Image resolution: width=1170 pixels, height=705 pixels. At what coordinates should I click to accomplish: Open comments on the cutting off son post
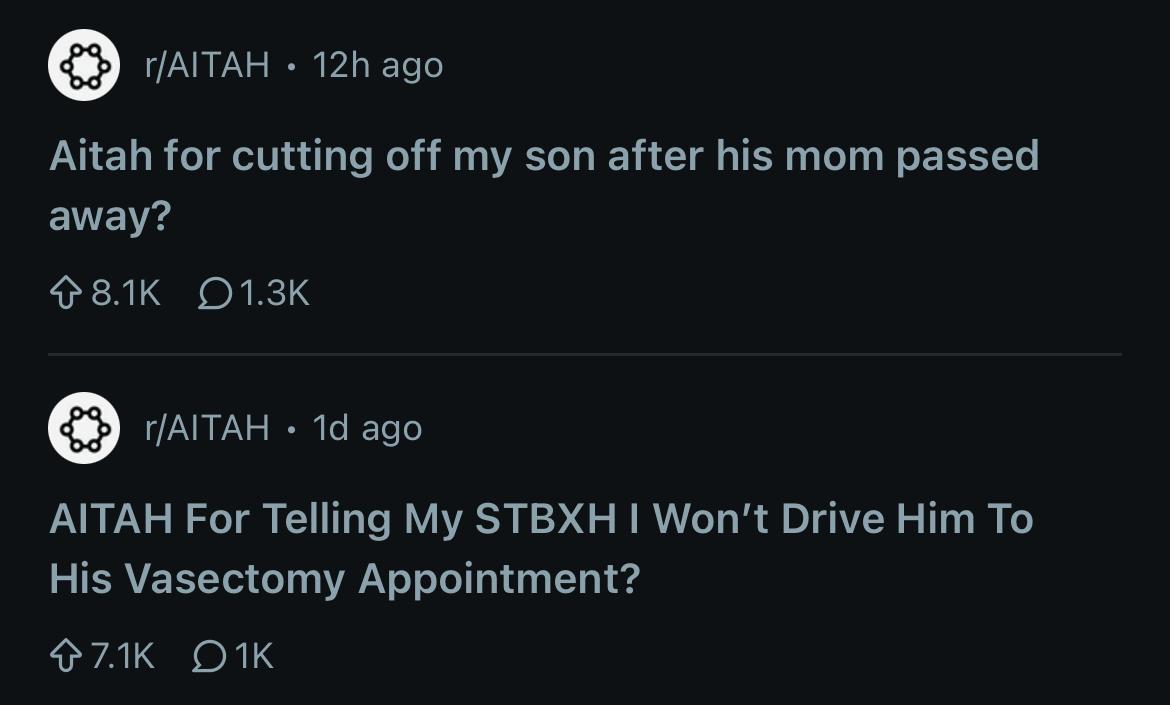pyautogui.click(x=214, y=293)
